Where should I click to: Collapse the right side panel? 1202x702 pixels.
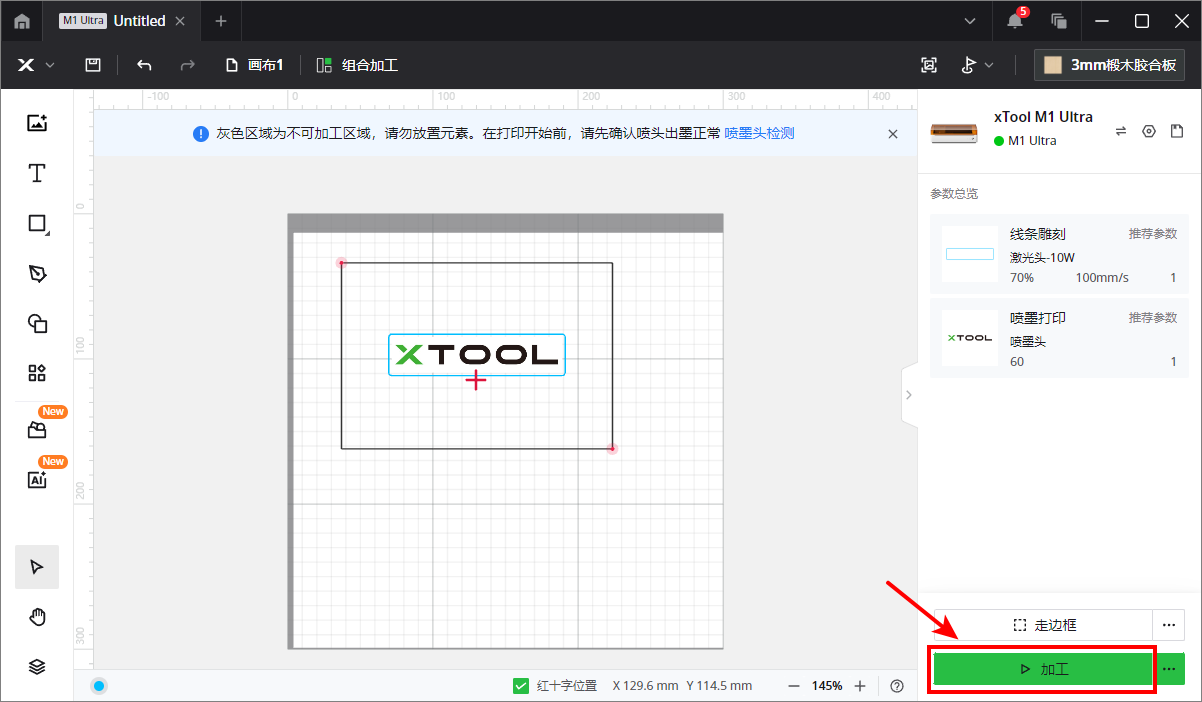coord(908,394)
